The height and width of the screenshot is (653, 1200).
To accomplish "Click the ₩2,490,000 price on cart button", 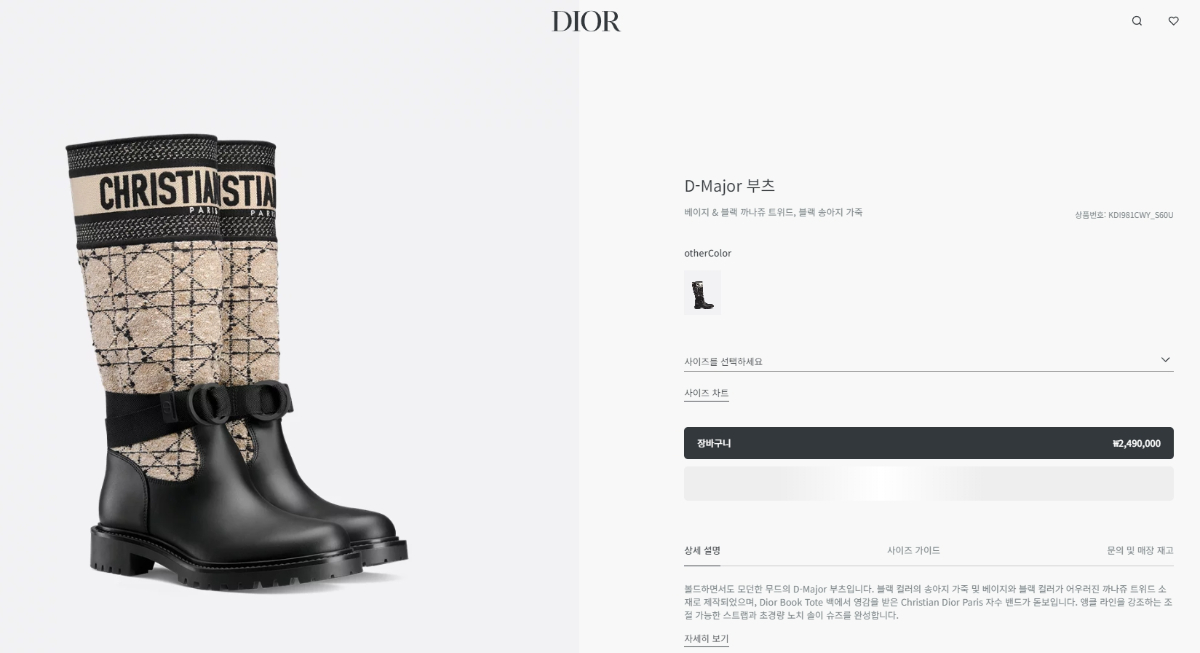I will (1136, 443).
